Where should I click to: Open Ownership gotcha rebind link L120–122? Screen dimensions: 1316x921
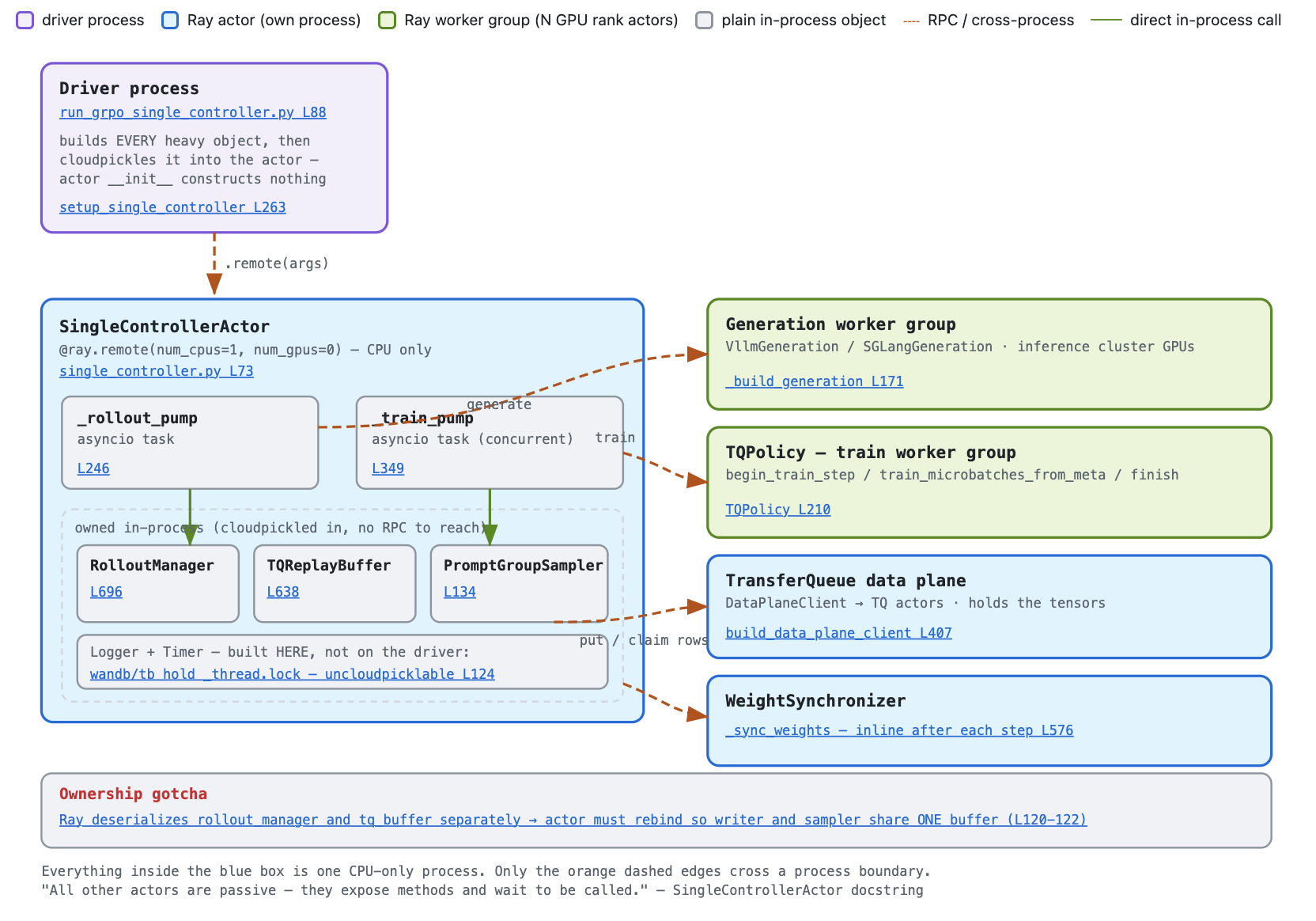coord(573,820)
